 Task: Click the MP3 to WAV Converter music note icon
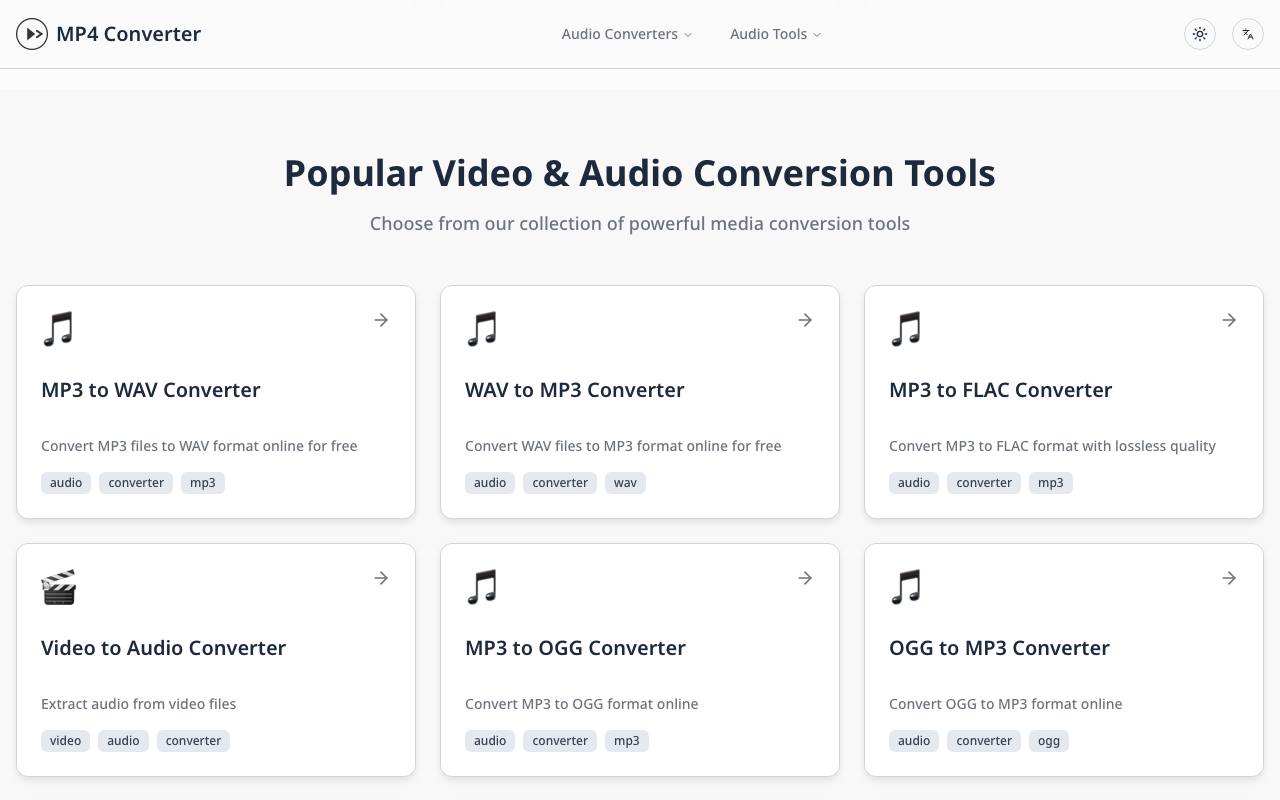(x=58, y=328)
